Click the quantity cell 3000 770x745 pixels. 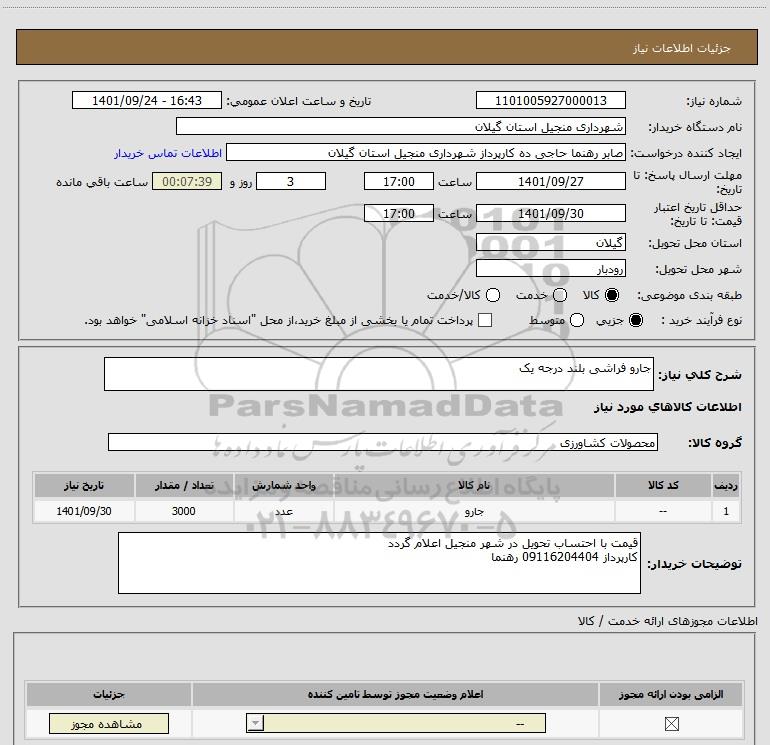point(184,511)
